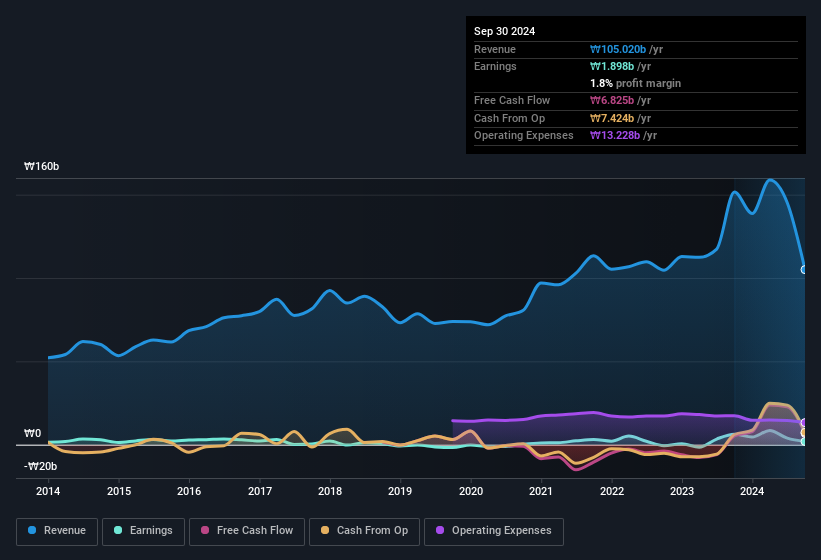Click the 2016 x-axis label
Image resolution: width=821 pixels, height=560 pixels.
tap(189, 491)
